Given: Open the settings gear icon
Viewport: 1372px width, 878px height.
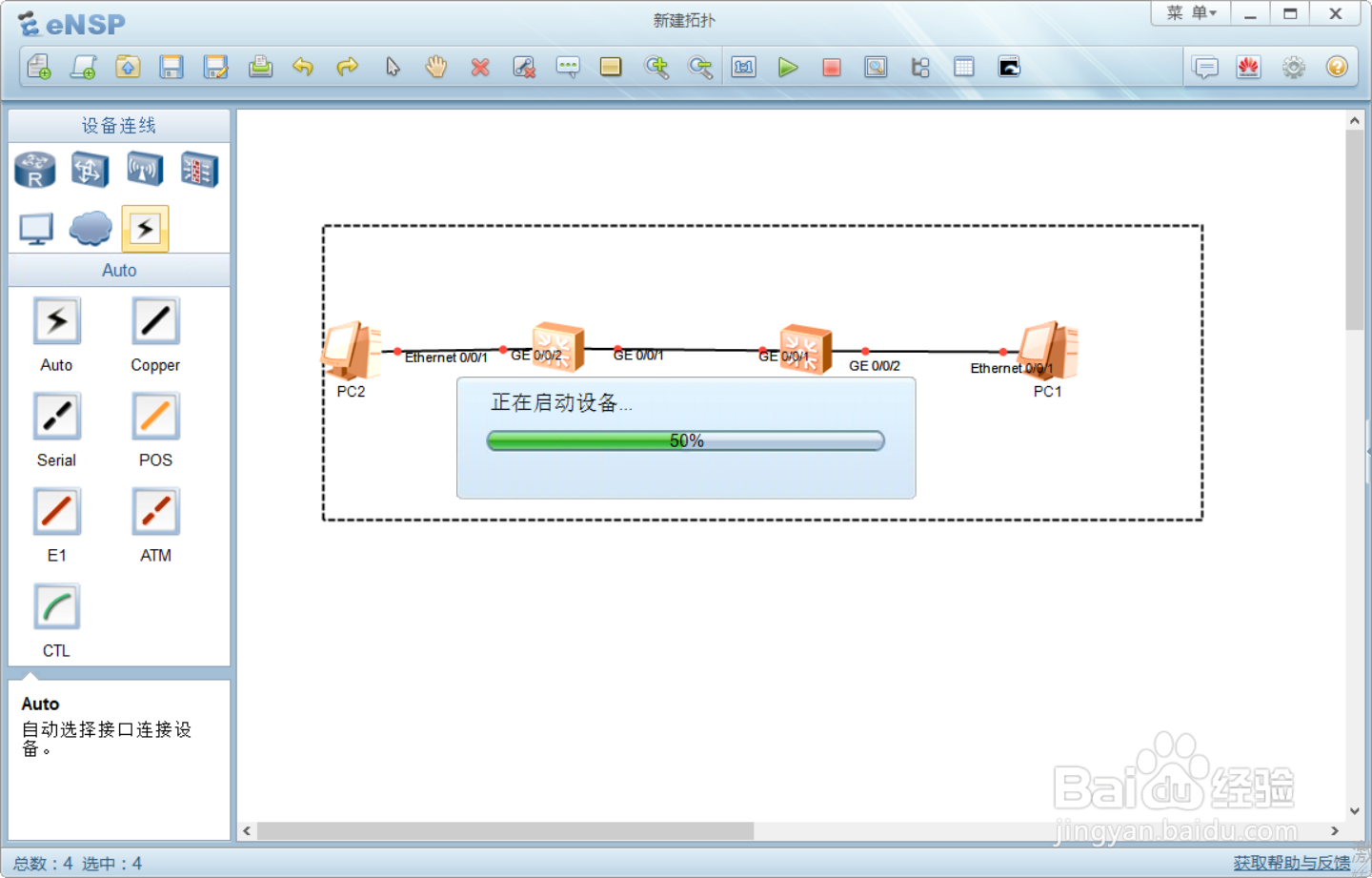Looking at the screenshot, I should coord(1293,67).
